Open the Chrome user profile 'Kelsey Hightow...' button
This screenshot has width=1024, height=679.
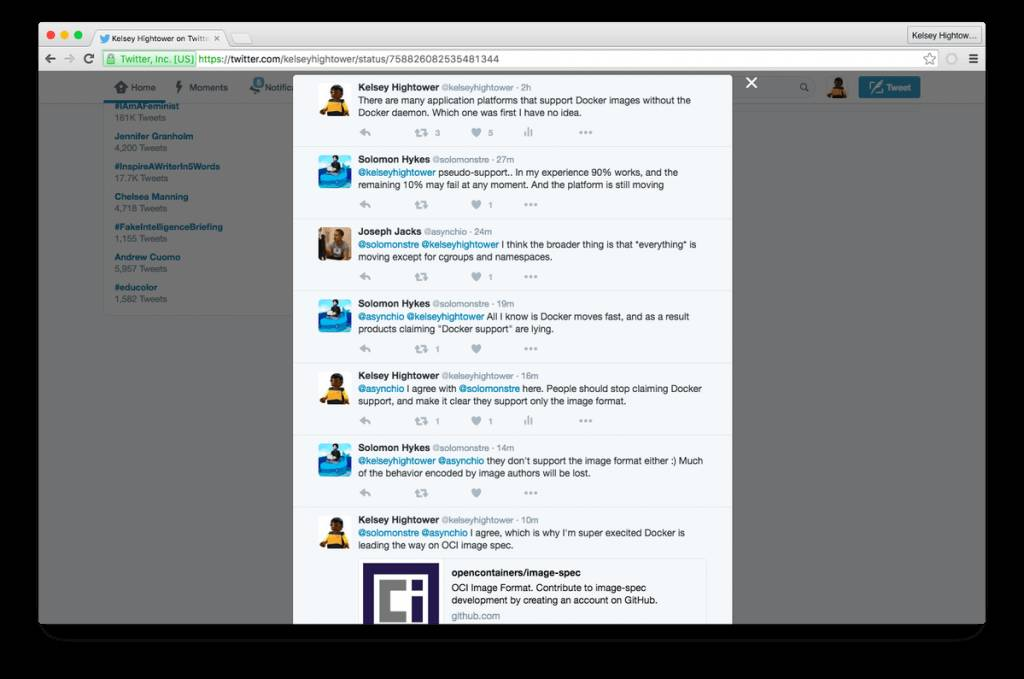point(944,35)
